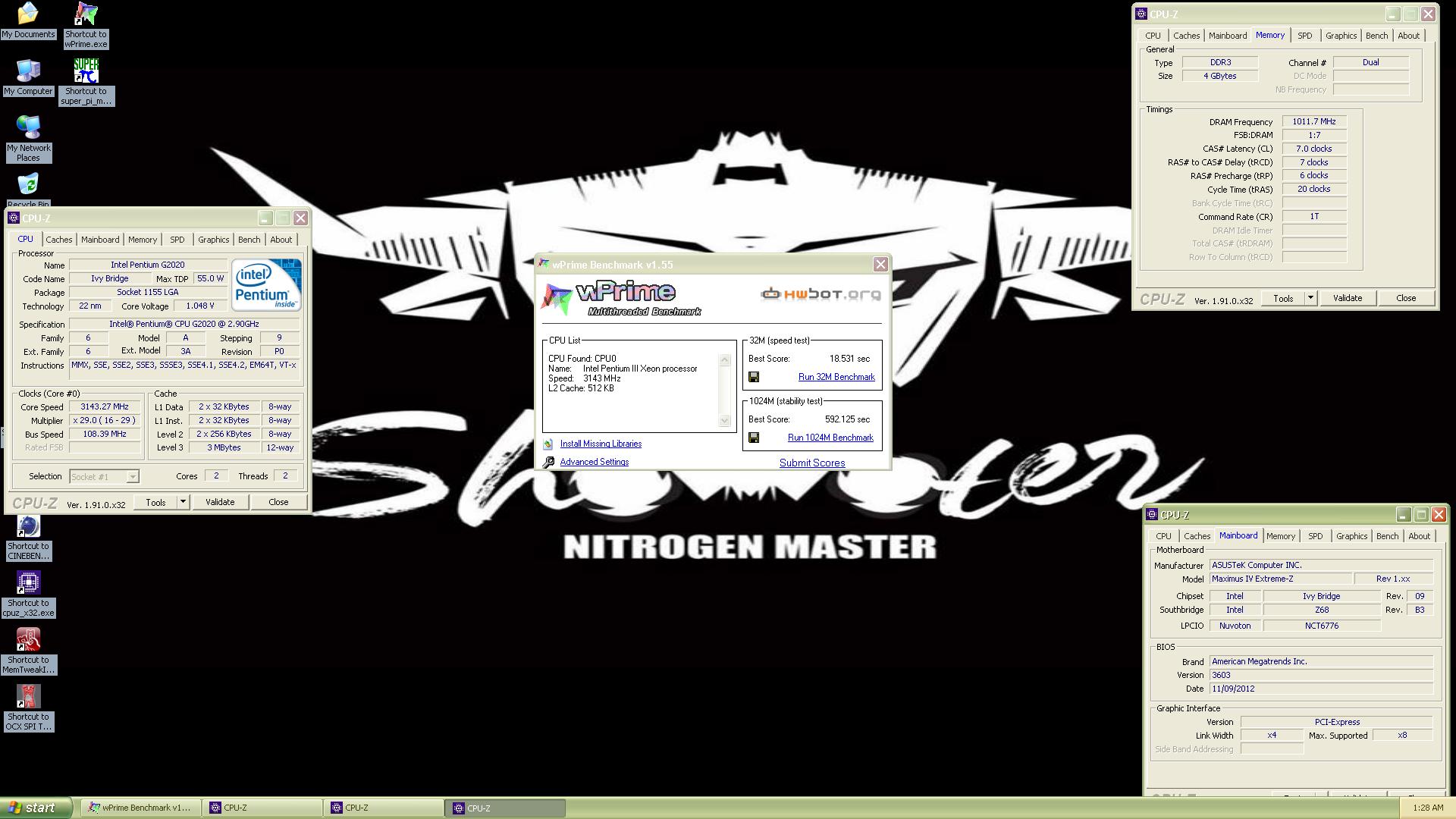Activate the first CPU-Z taskbar button
This screenshot has width=1456, height=819.
(262, 808)
